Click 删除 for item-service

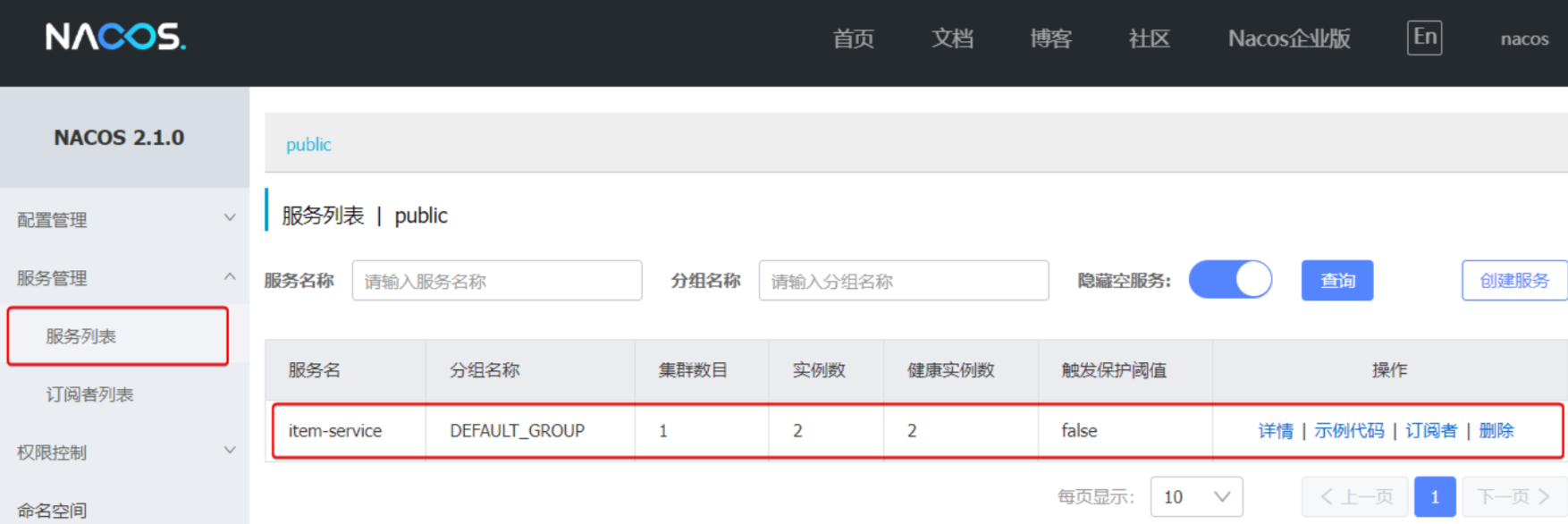pyautogui.click(x=1496, y=431)
